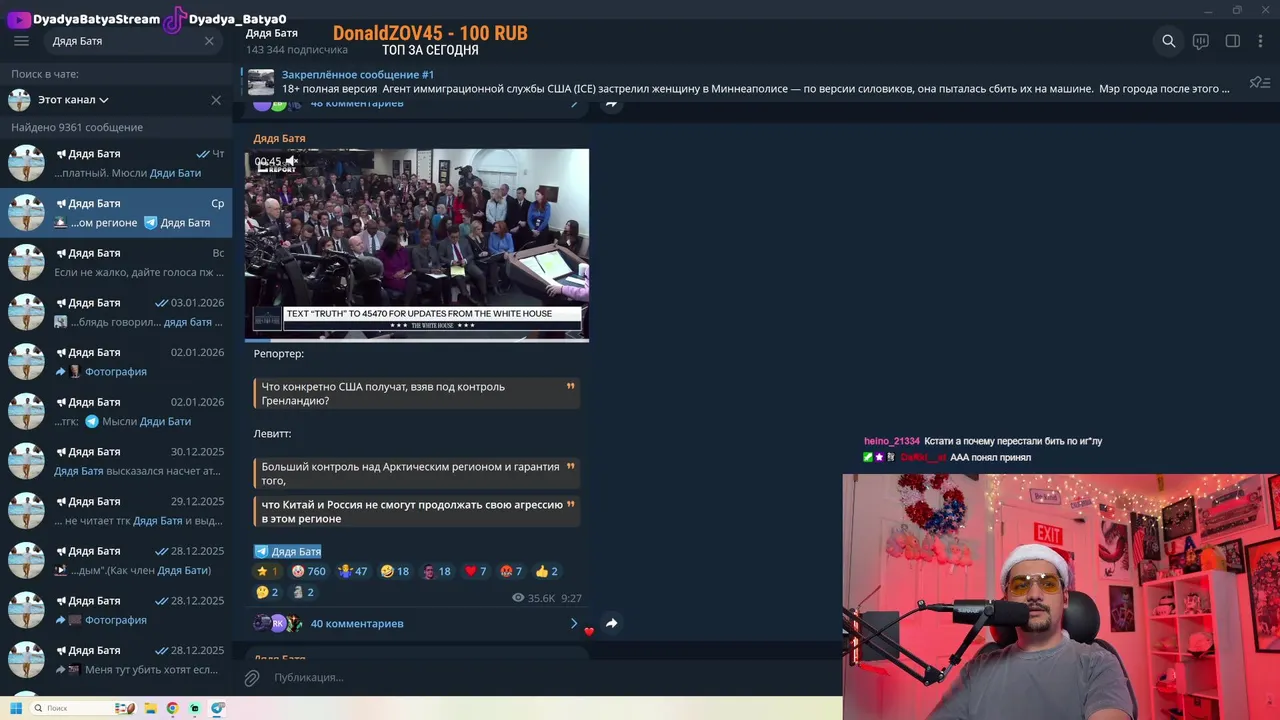
Task: Click Закреплённое сообщение #1 pinned bar
Action: [740, 82]
